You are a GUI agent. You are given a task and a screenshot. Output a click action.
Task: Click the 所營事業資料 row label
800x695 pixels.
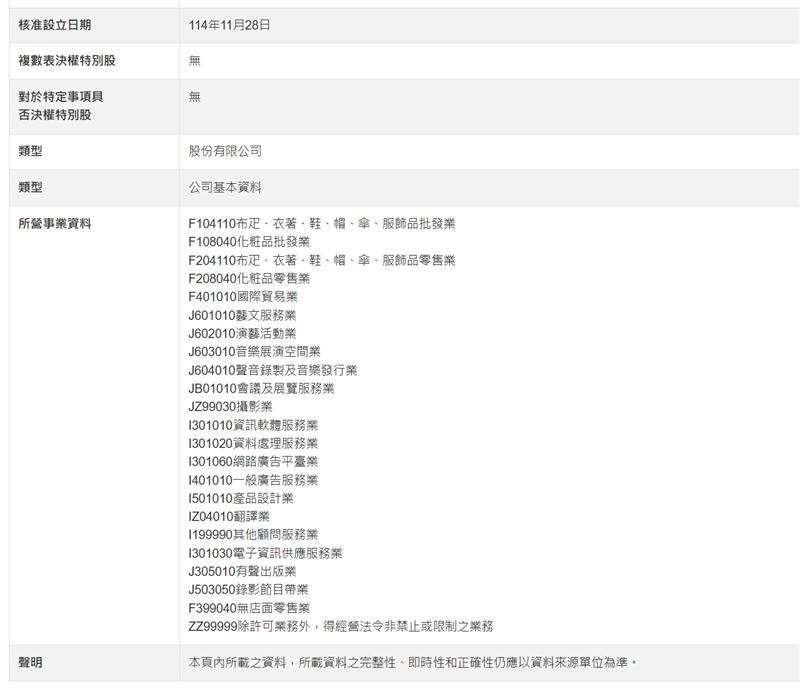click(55, 224)
